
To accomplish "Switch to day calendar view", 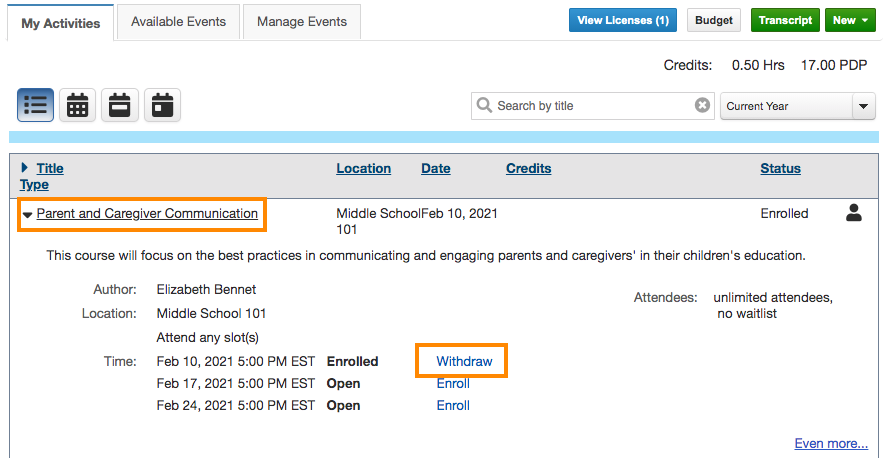I will pyautogui.click(x=162, y=105).
